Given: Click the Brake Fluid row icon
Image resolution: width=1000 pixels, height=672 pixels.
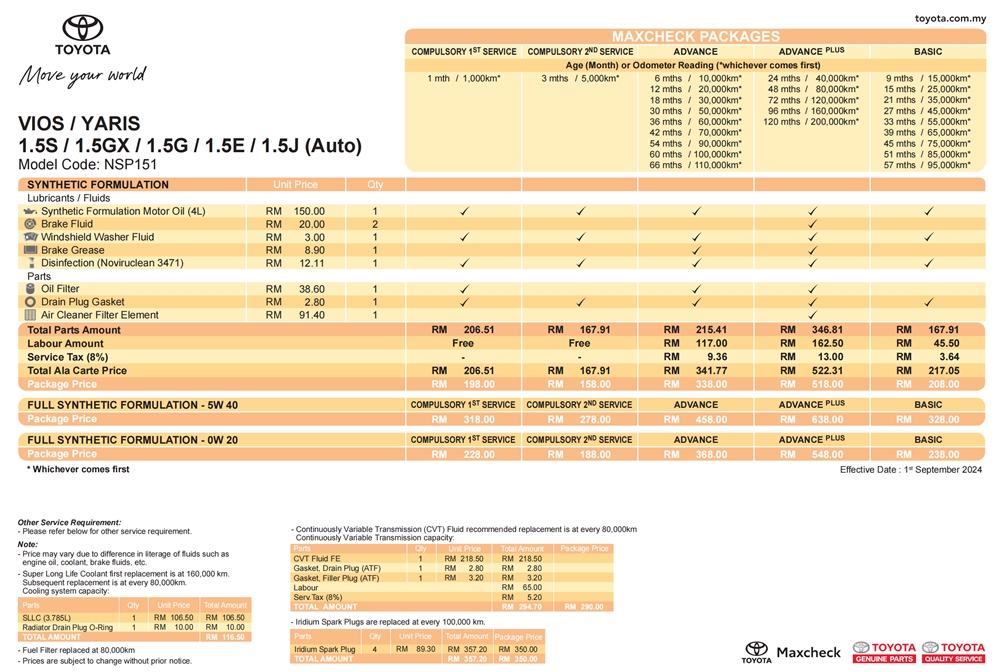Looking at the screenshot, I should [30, 224].
